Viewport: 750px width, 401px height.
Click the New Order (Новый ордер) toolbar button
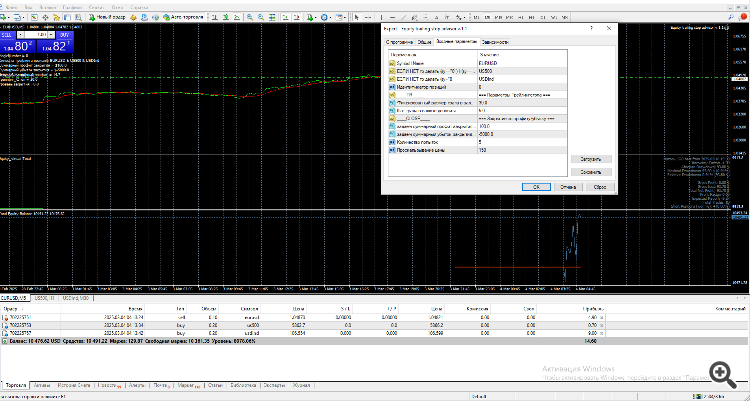coord(107,18)
